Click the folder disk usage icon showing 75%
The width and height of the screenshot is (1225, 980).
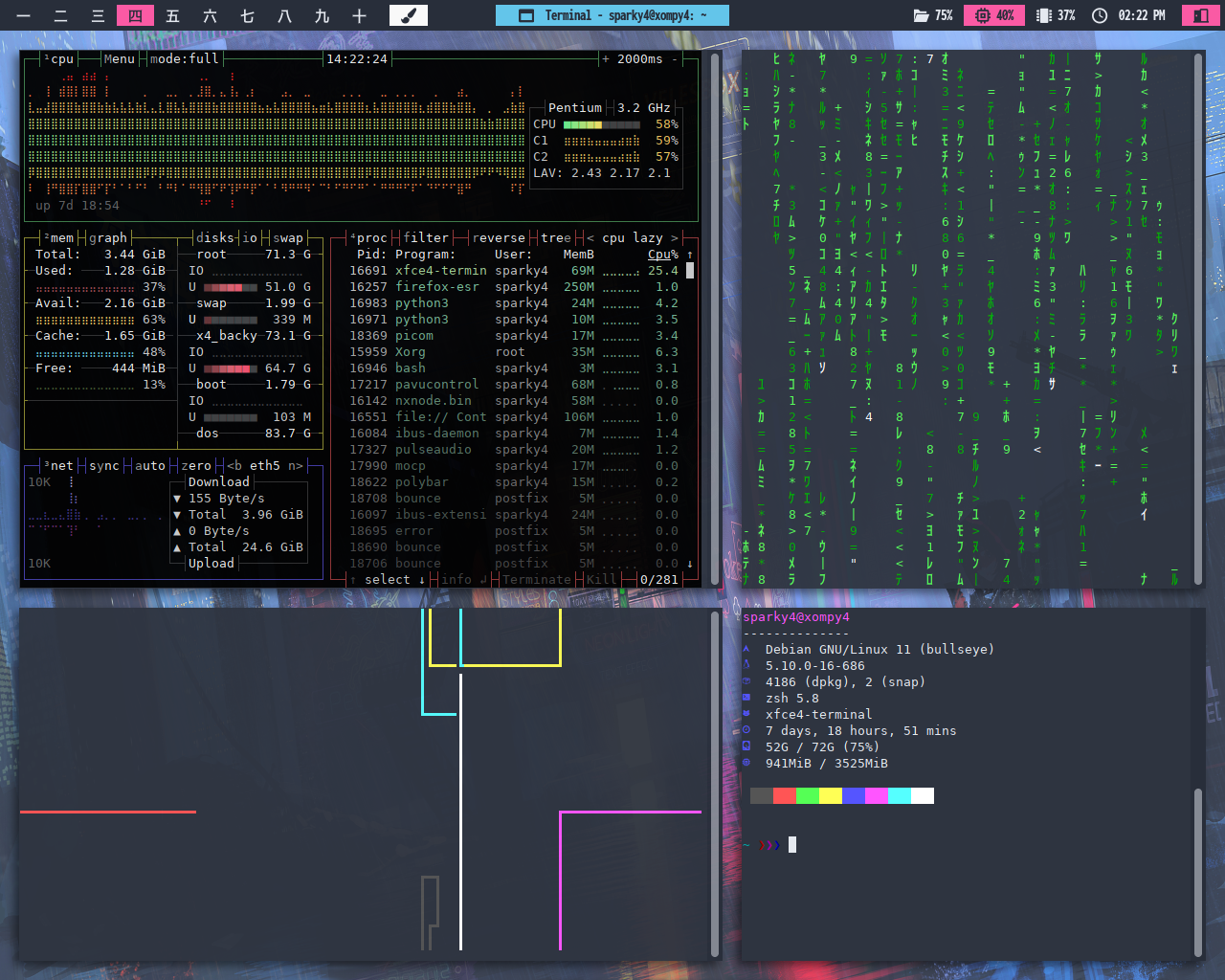click(921, 15)
